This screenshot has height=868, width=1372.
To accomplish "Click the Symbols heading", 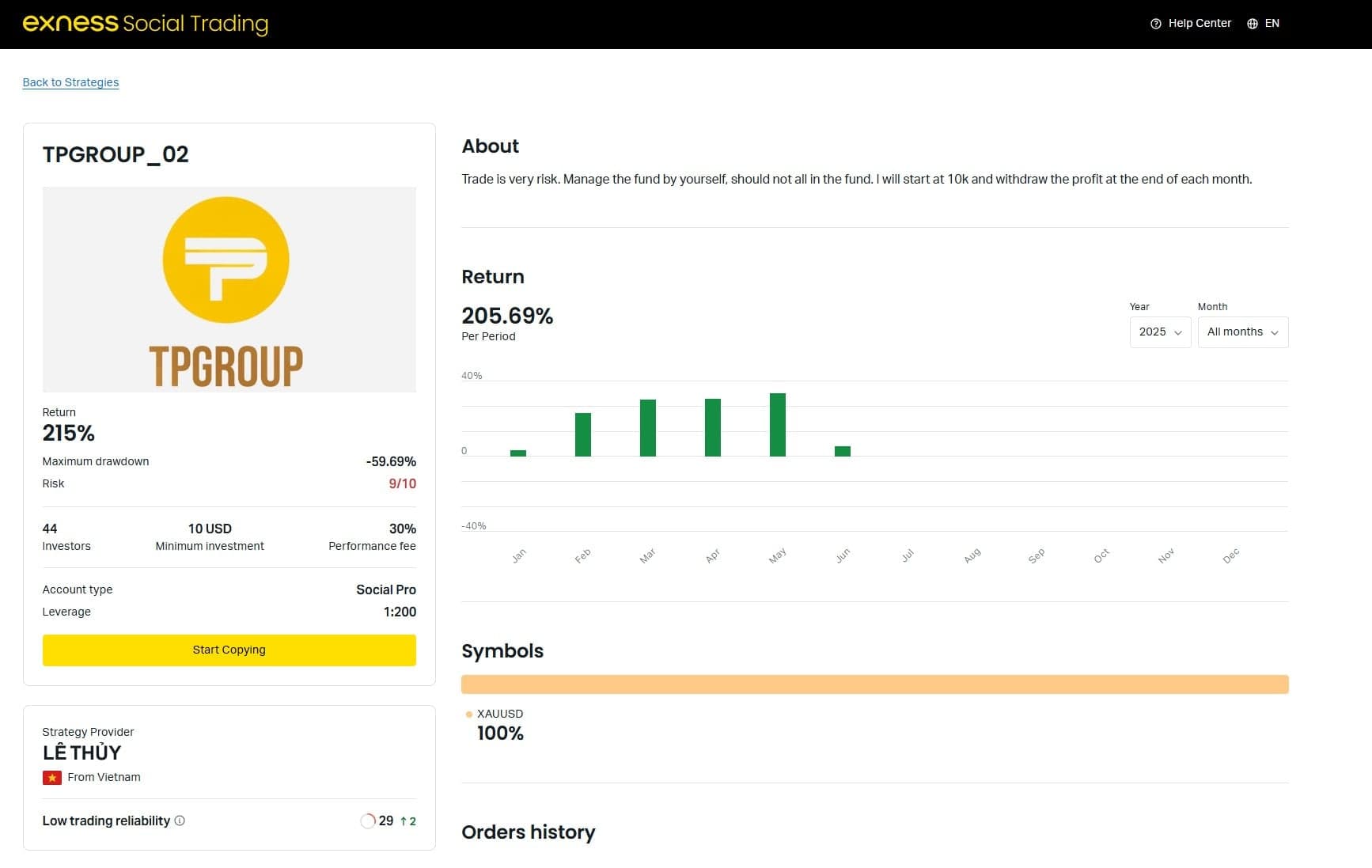I will point(502,651).
